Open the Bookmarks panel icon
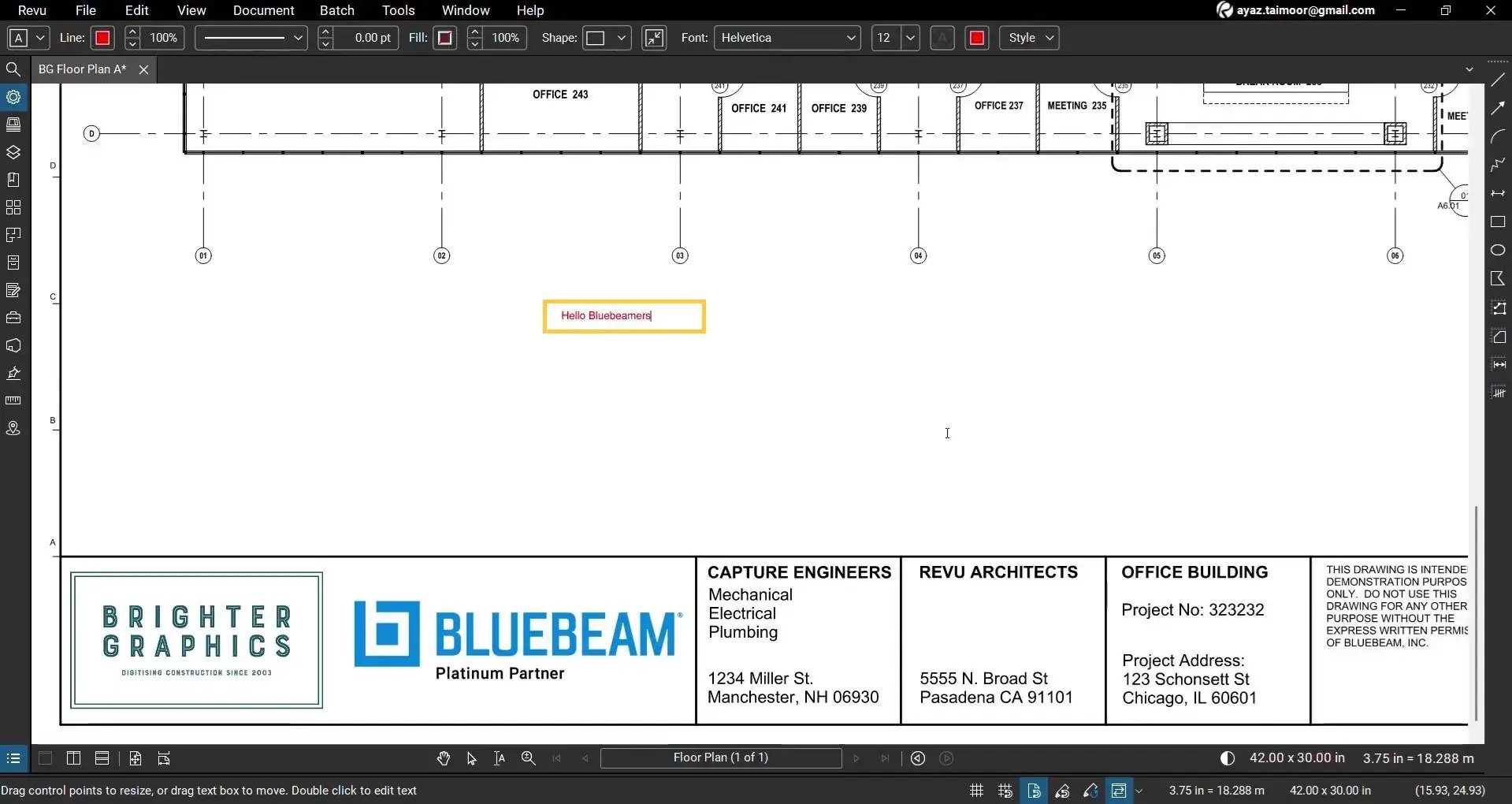 click(x=13, y=179)
